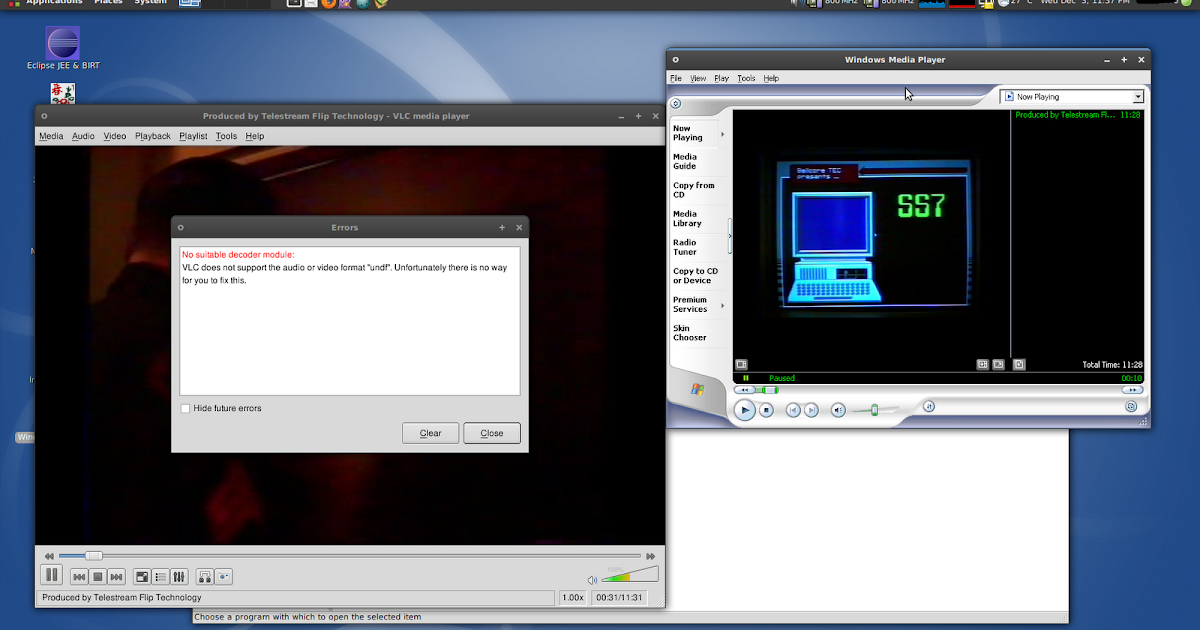Open Media Library in WMP sidebar
This screenshot has height=630, width=1200.
[x=692, y=218]
